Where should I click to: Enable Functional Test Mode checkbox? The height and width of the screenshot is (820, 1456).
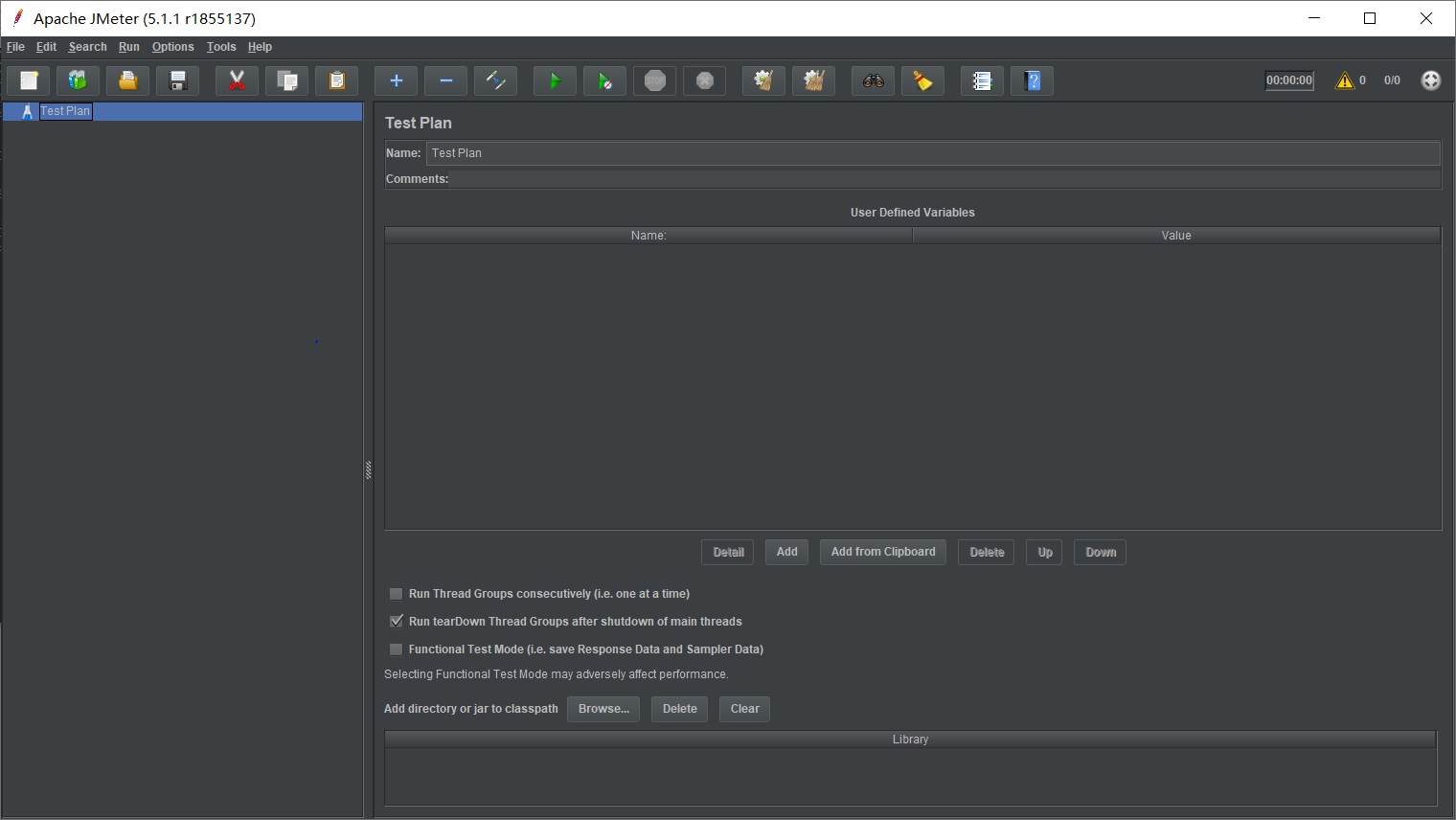[396, 649]
